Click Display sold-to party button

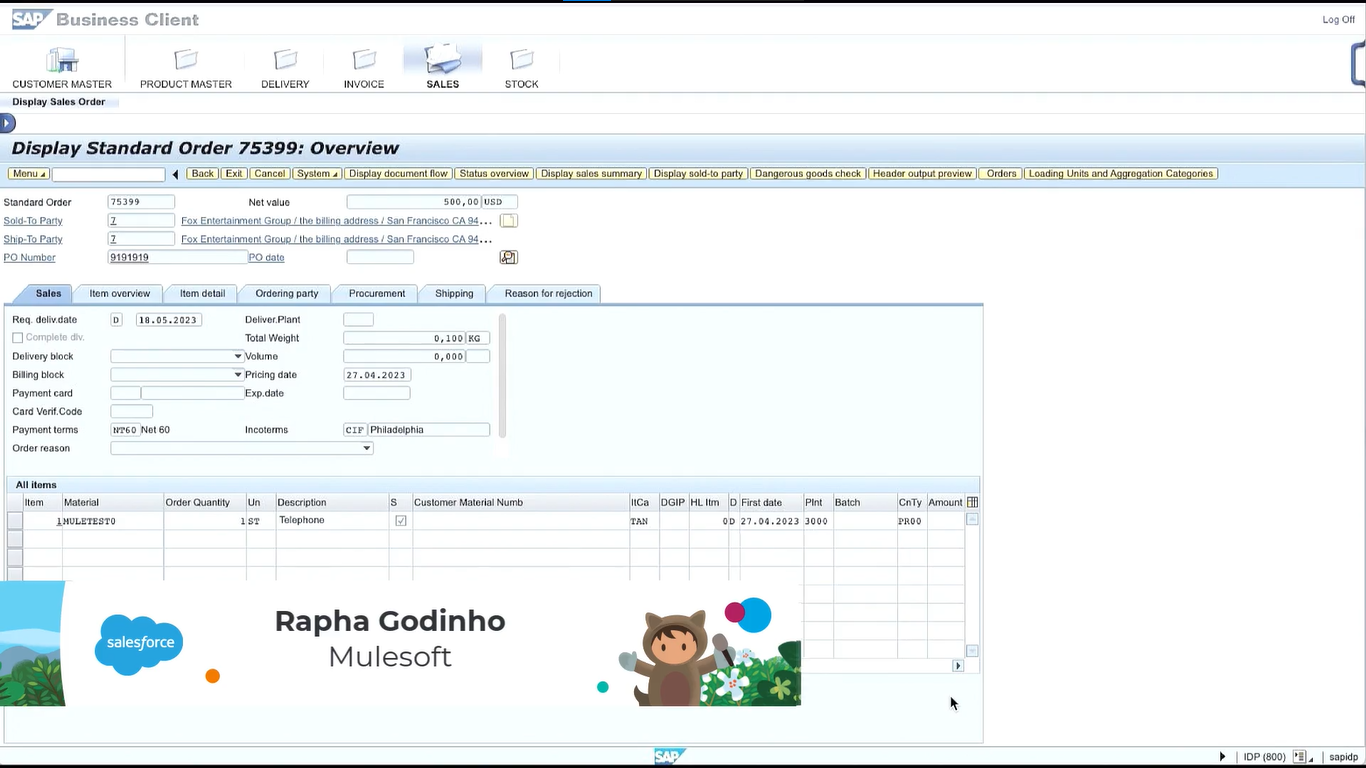click(x=698, y=174)
